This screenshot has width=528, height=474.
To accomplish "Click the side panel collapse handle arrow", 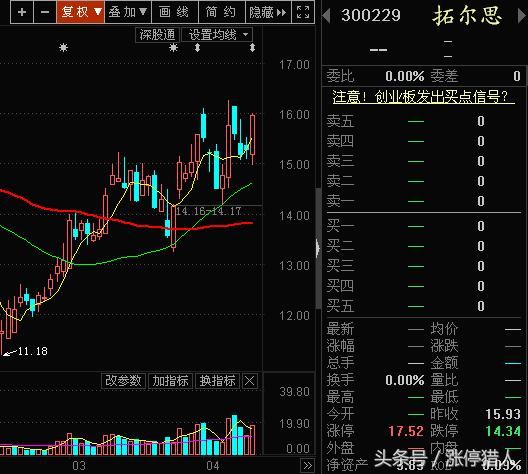I will pos(318,248).
